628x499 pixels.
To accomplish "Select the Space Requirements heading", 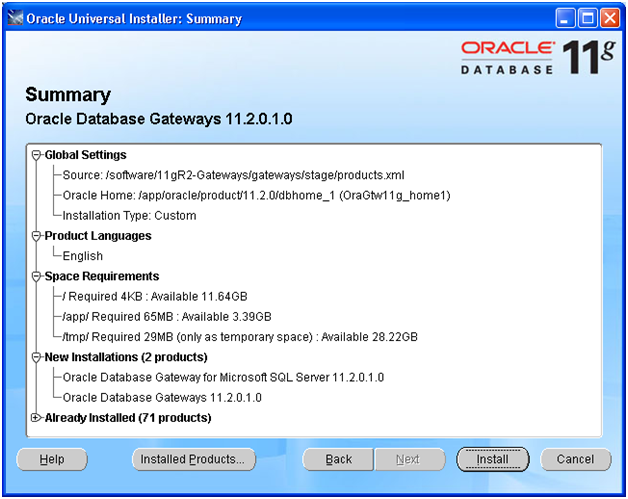I will (x=102, y=276).
